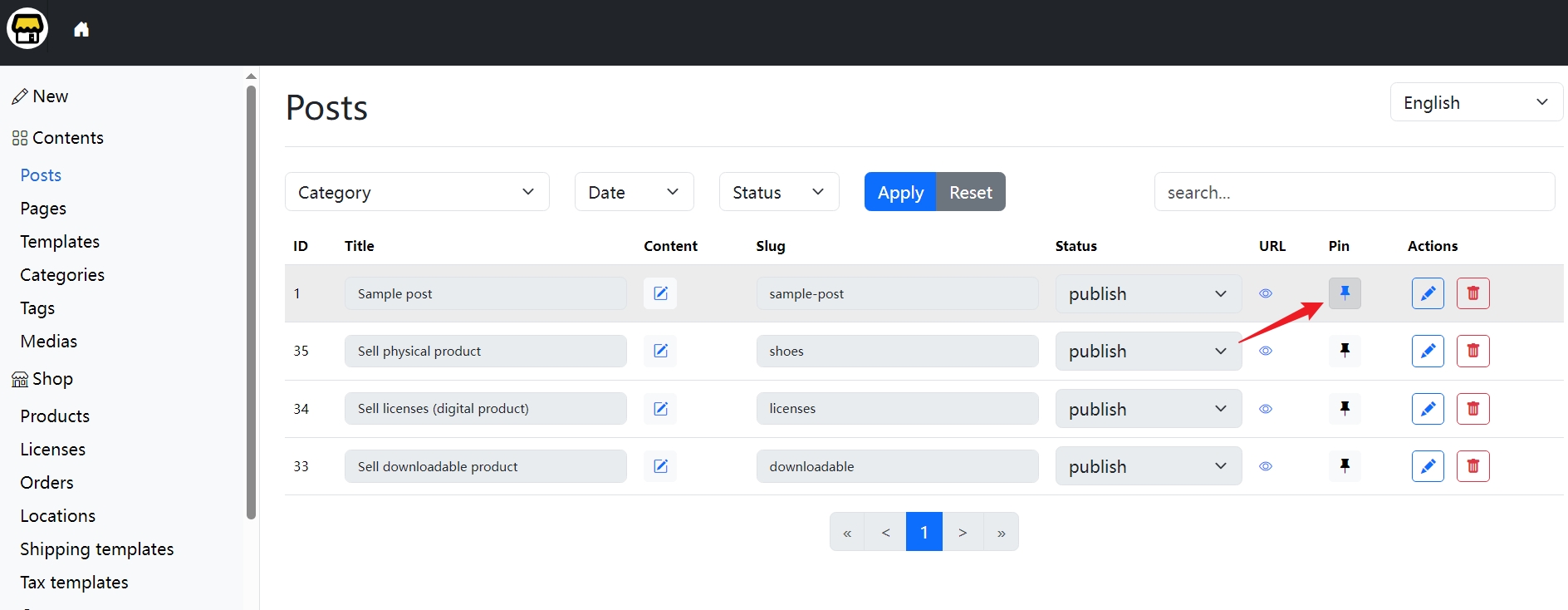Viewport: 1568px width, 610px height.
Task: Pin the Sell physical product post
Action: pos(1345,351)
